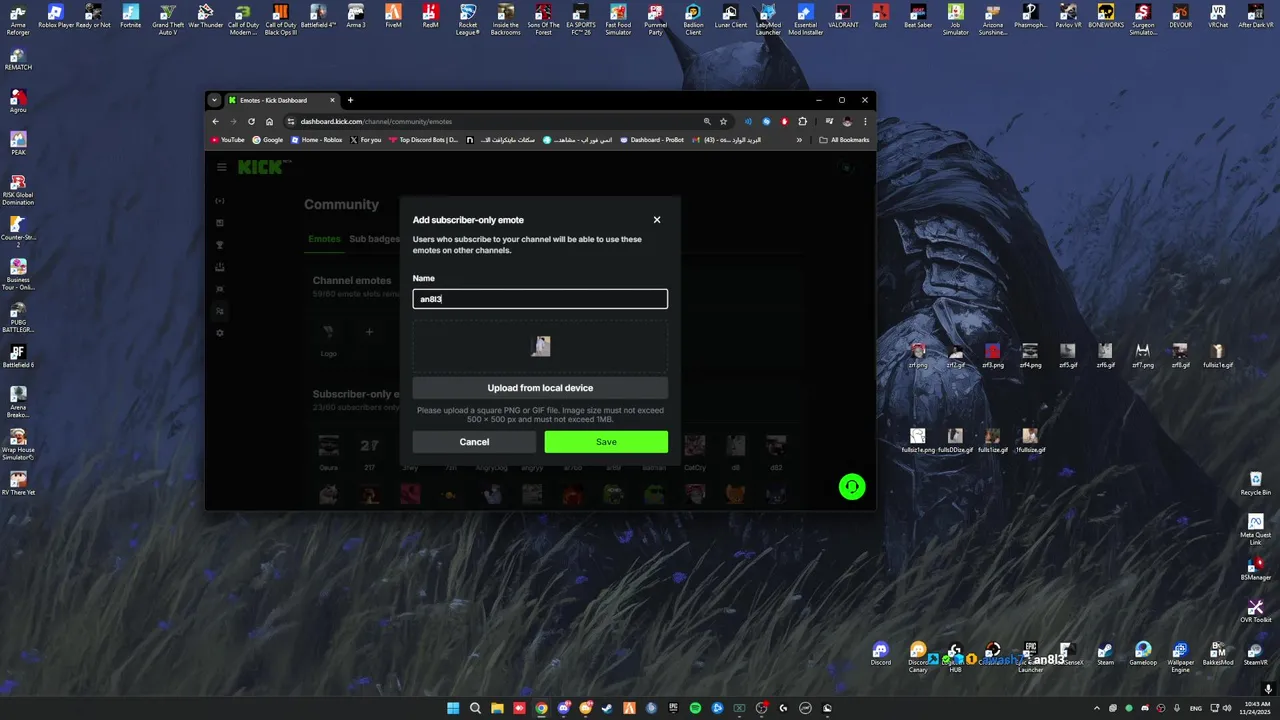Screen dimensions: 1280x720
Task: Open REMATCH desktop shortcut
Action: point(18,58)
